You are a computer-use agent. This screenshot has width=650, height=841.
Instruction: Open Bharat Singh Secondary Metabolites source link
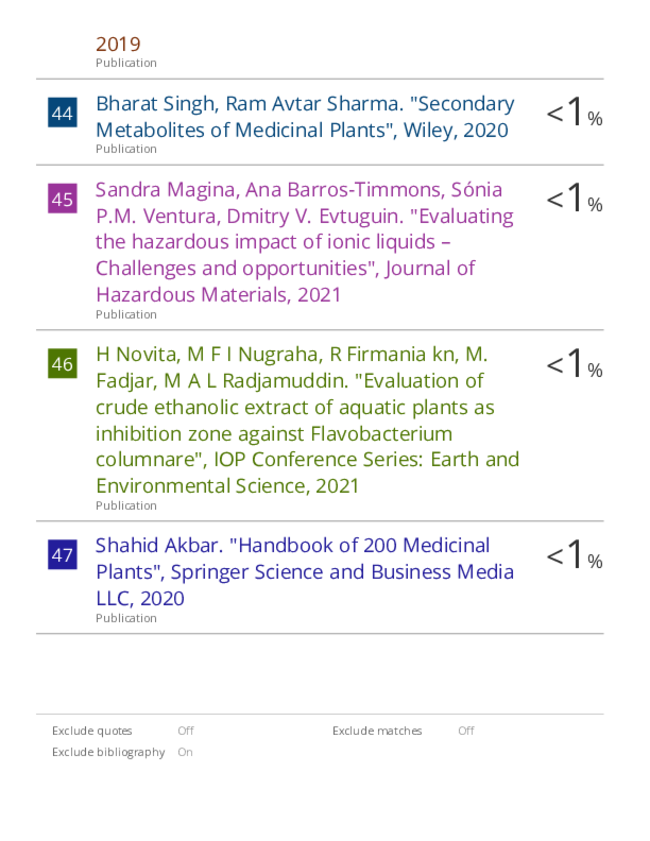(x=305, y=117)
